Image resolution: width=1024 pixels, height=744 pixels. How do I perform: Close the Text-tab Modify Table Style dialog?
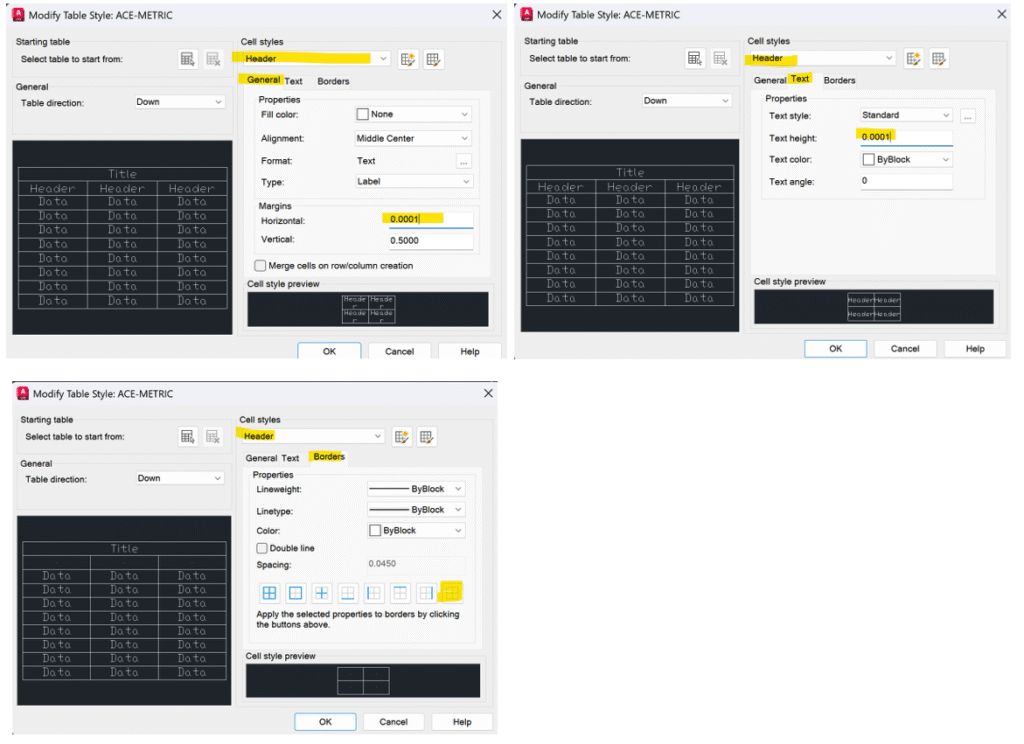click(1002, 14)
